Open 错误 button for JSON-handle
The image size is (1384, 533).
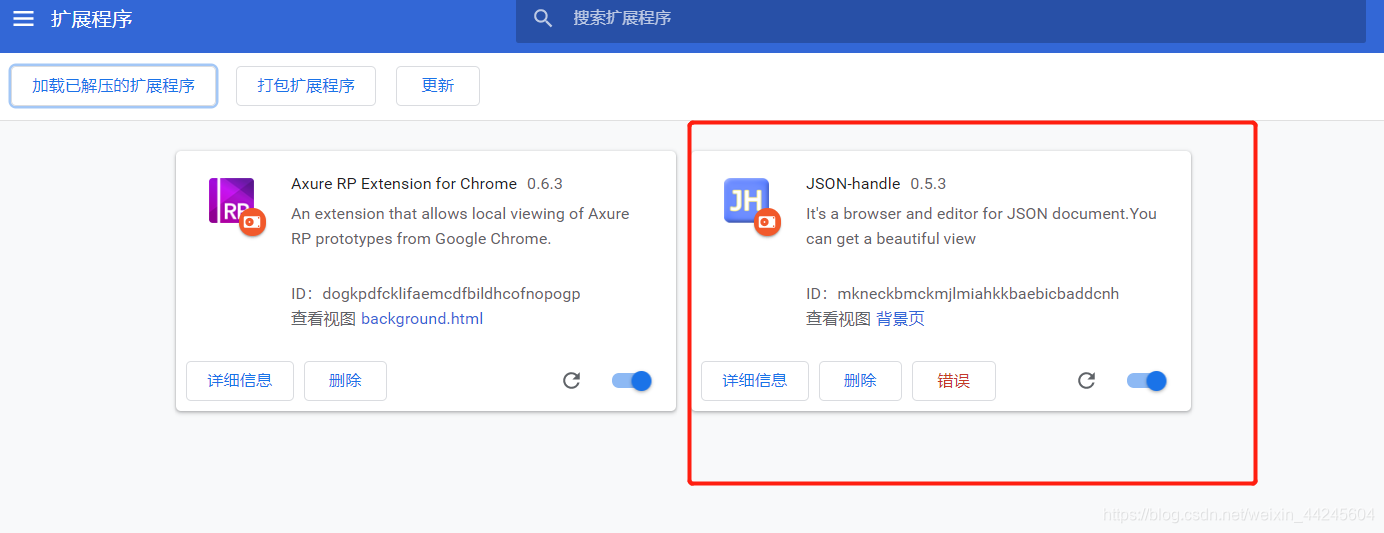coord(954,381)
